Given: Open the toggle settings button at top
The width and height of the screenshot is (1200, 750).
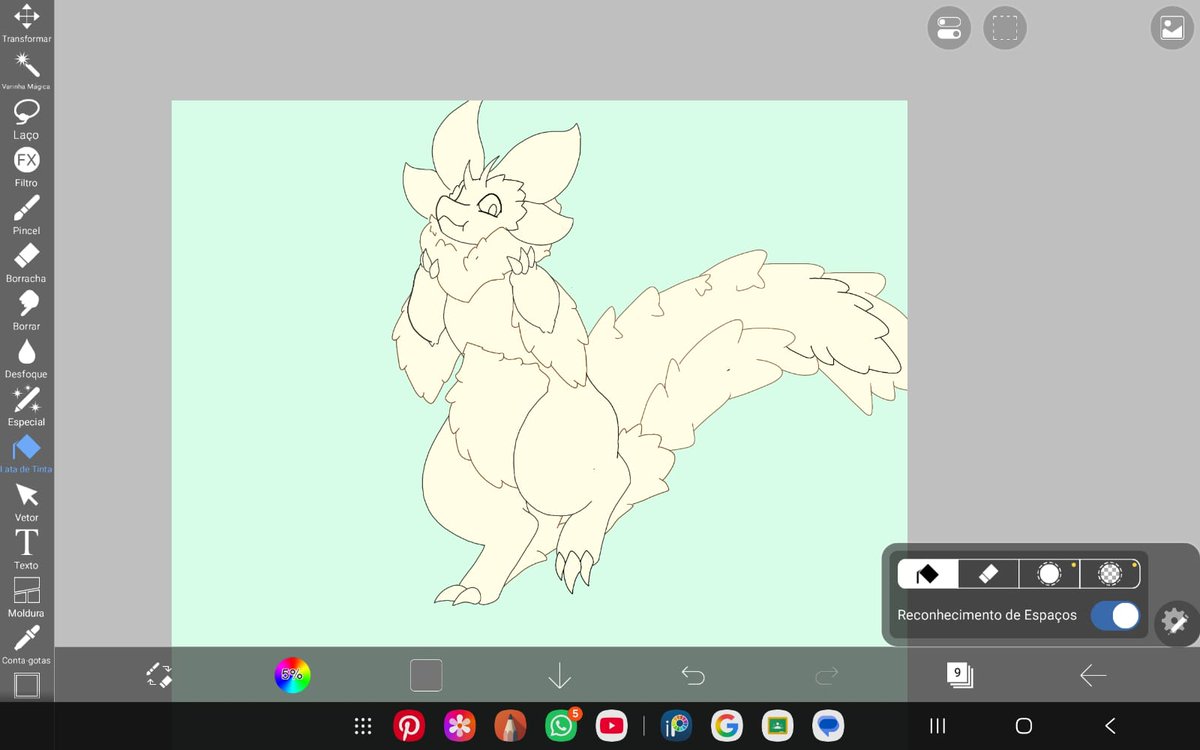Looking at the screenshot, I should tap(949, 28).
